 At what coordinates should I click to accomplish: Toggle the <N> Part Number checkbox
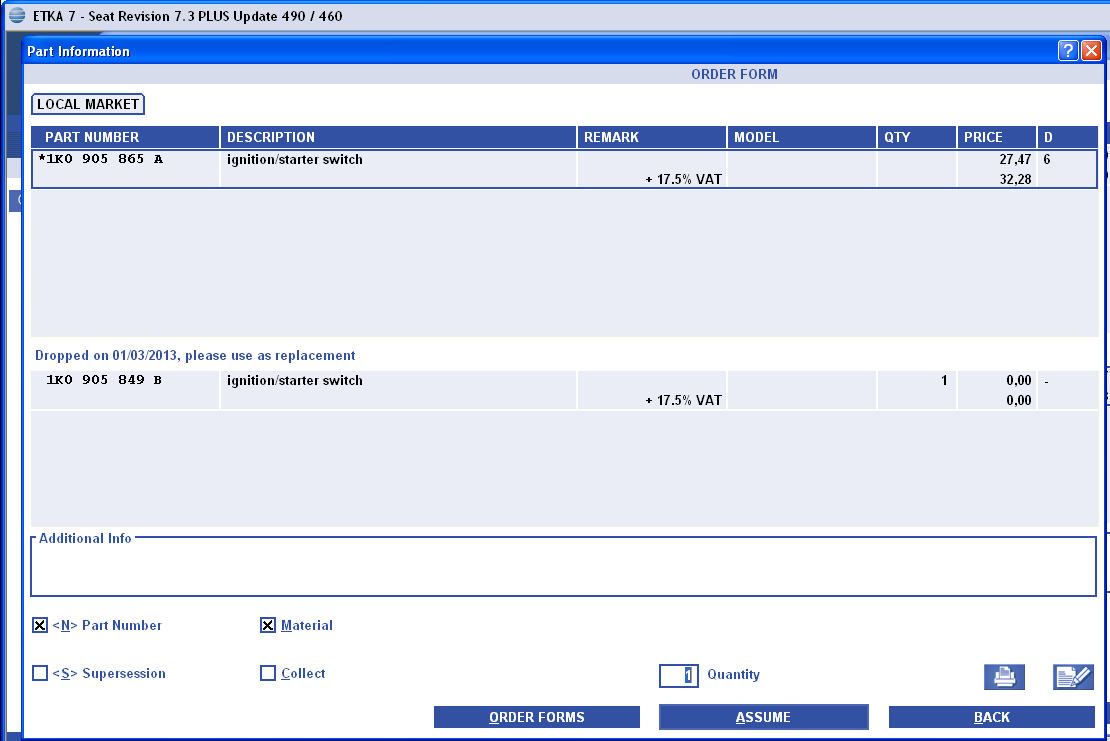40,625
